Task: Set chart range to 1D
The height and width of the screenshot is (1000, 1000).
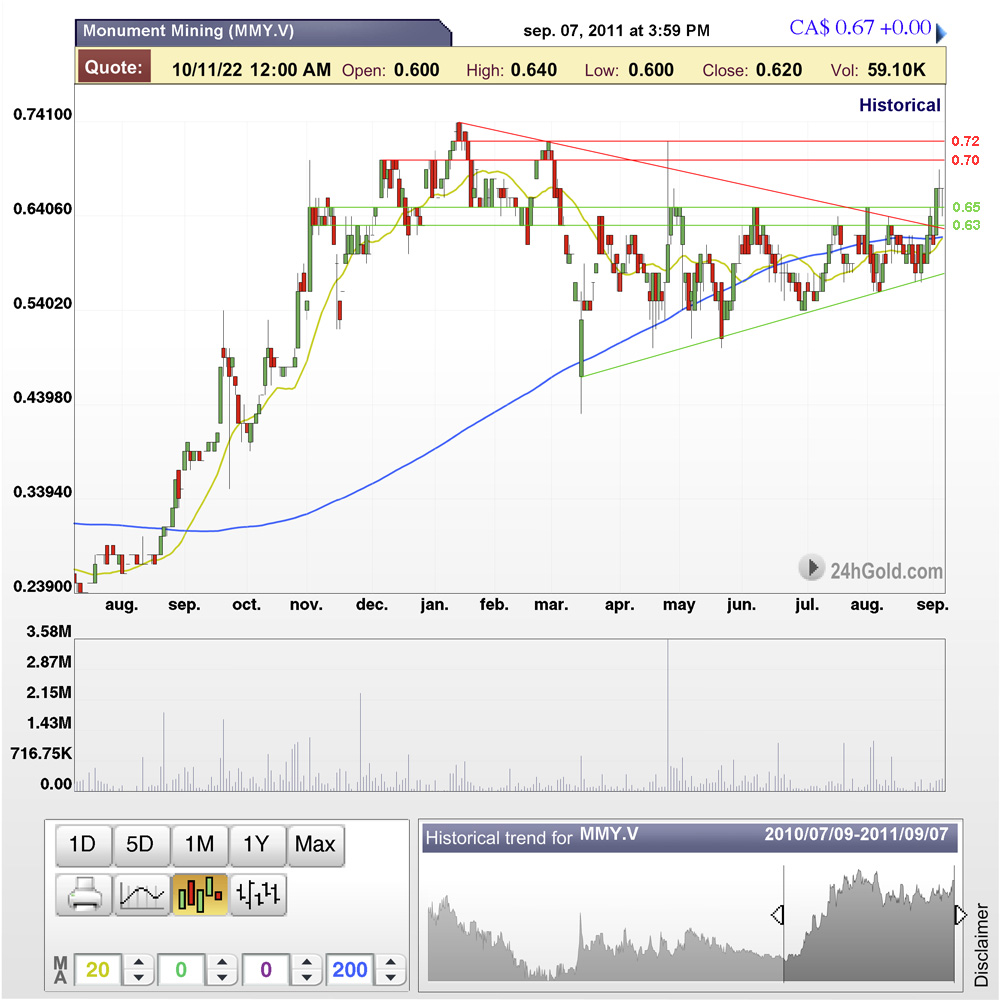Action: coord(84,845)
